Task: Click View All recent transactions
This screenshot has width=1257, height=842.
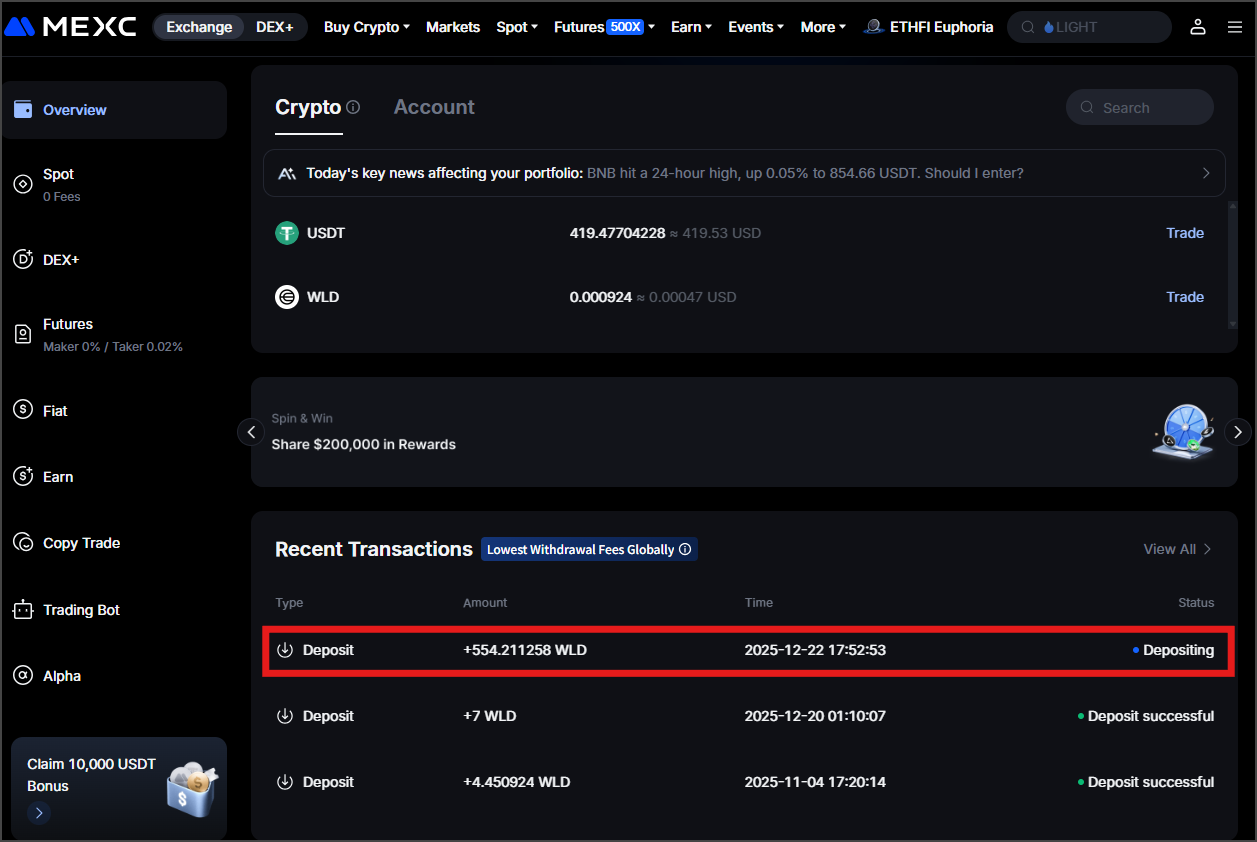Action: [1177, 549]
